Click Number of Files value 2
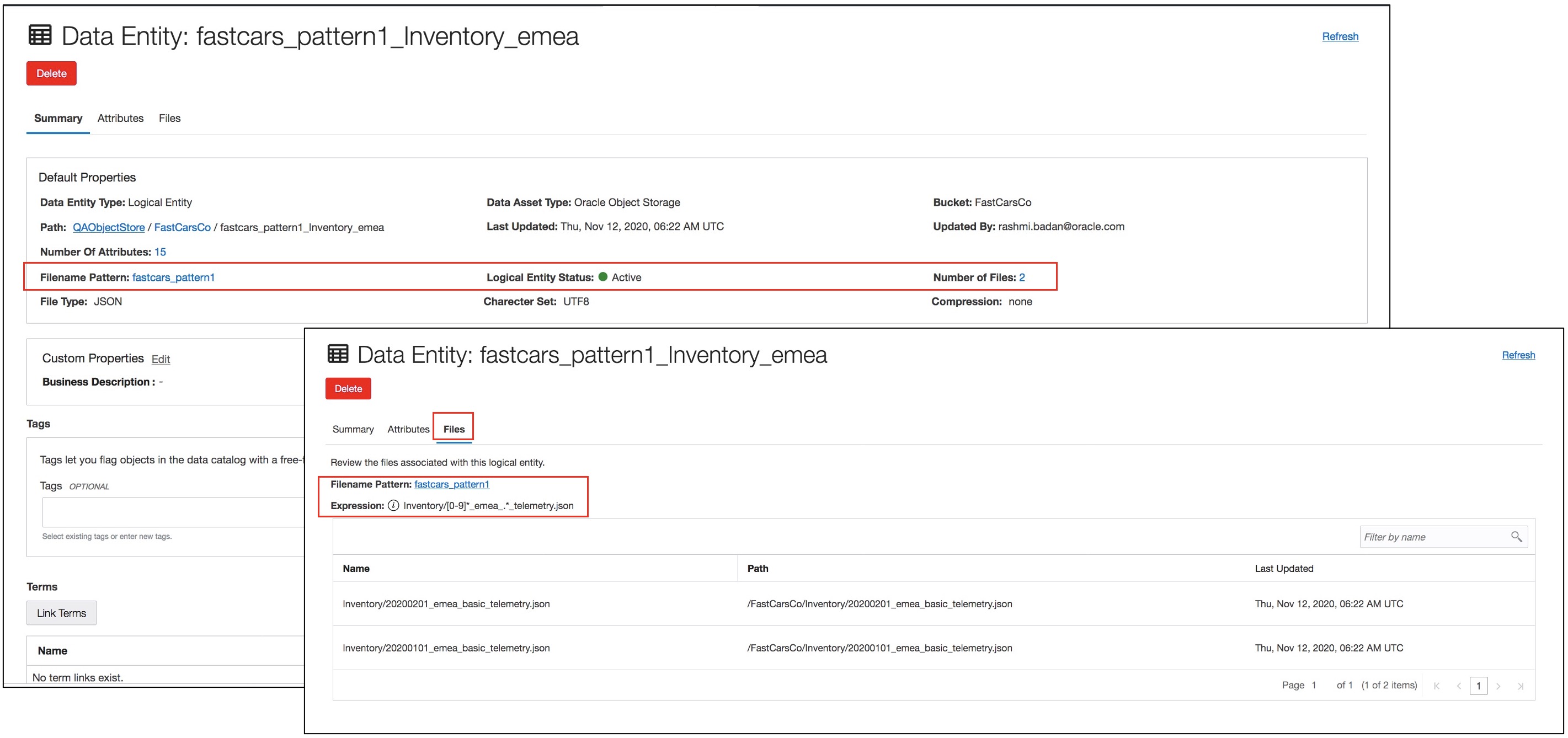Image resolution: width=1568 pixels, height=738 pixels. (x=1021, y=277)
